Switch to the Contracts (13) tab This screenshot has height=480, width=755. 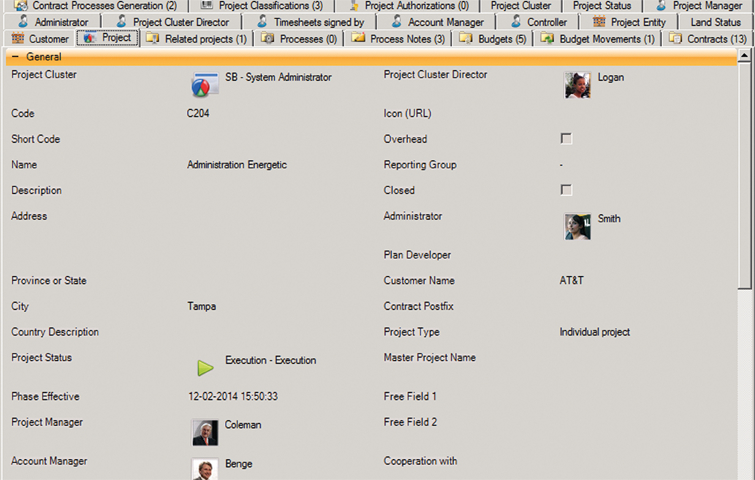[707, 39]
